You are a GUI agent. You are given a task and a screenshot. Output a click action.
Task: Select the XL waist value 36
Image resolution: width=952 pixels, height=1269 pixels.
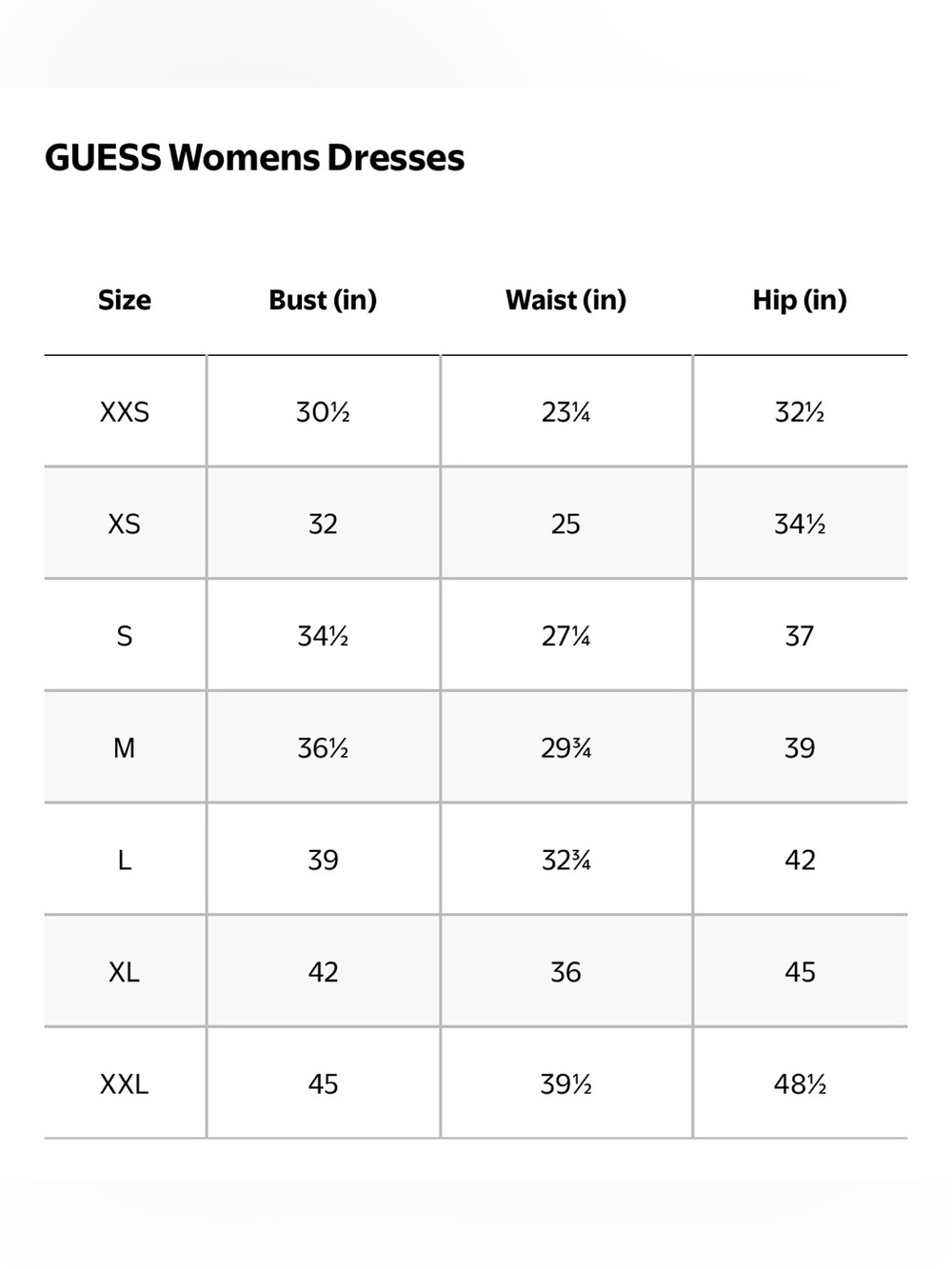[x=565, y=972]
